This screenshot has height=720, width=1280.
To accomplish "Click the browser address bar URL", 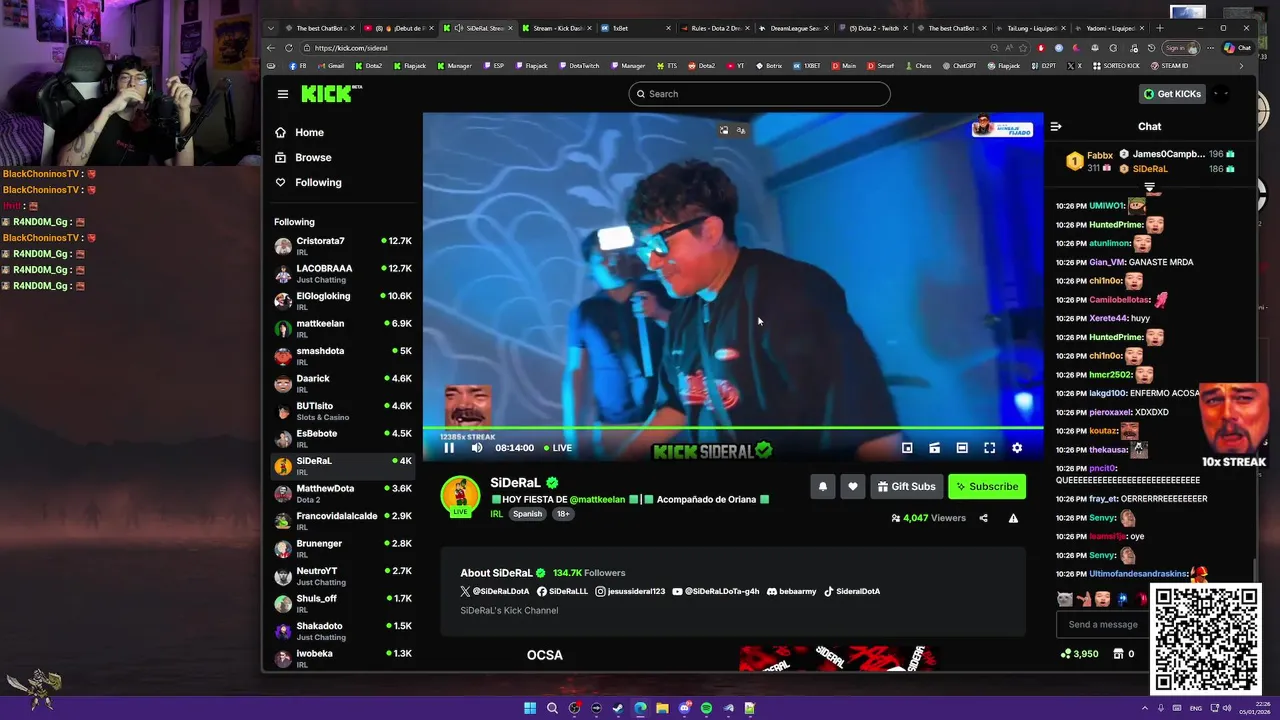I will point(351,48).
